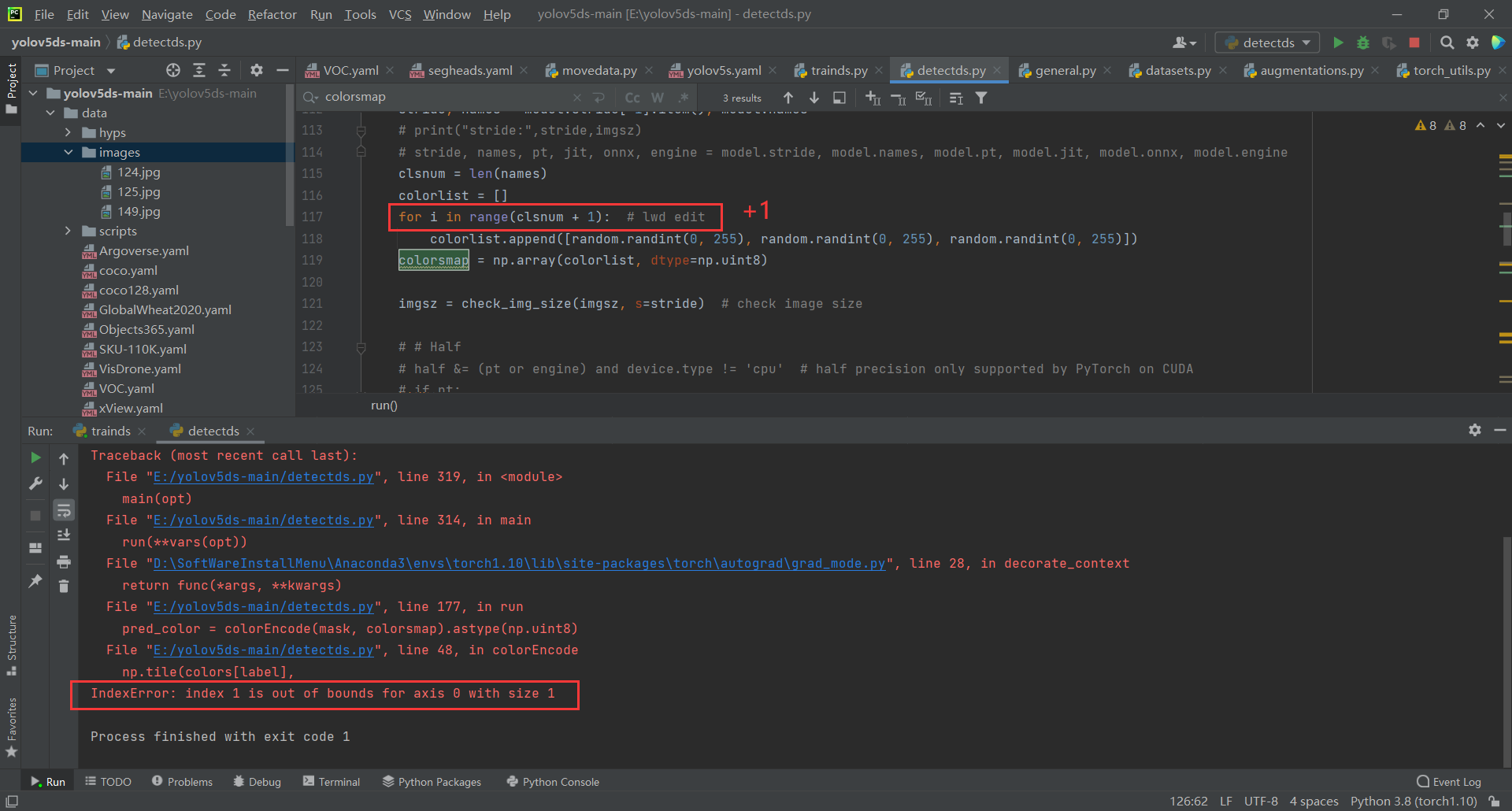Fold code block at line 123
This screenshot has height=811, width=1512.
pyautogui.click(x=361, y=347)
